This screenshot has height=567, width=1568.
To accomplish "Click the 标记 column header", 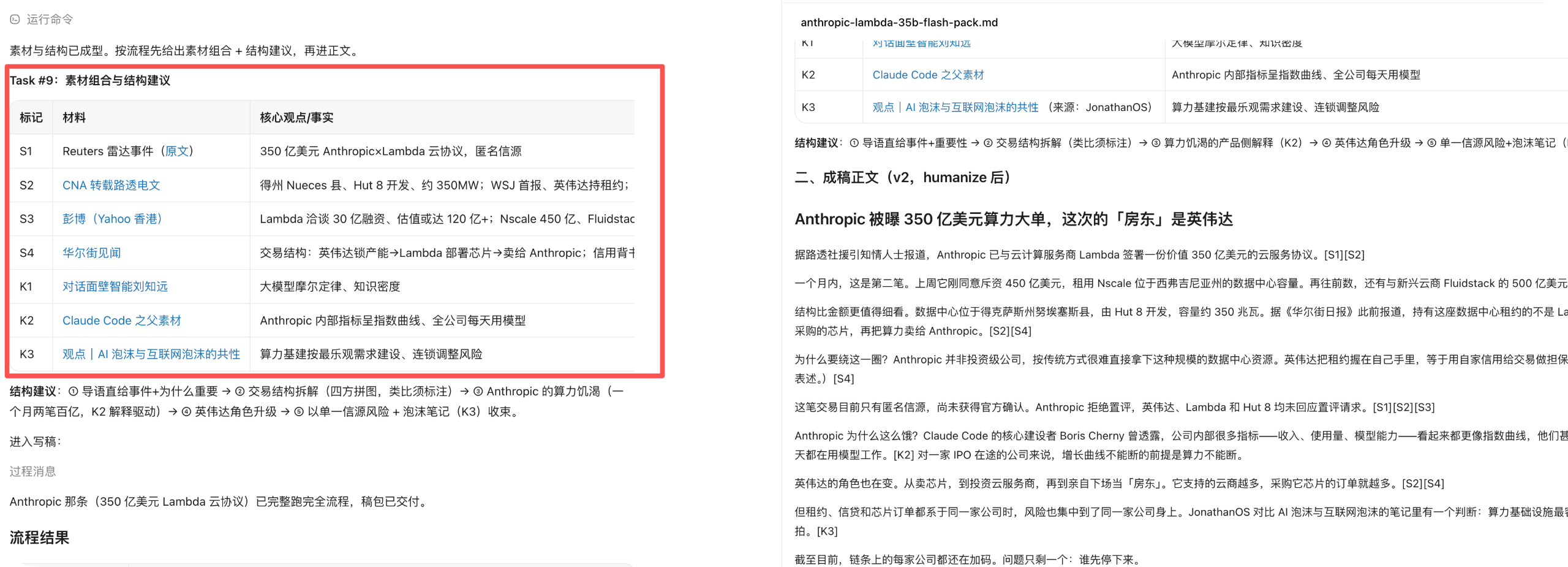I will [31, 118].
